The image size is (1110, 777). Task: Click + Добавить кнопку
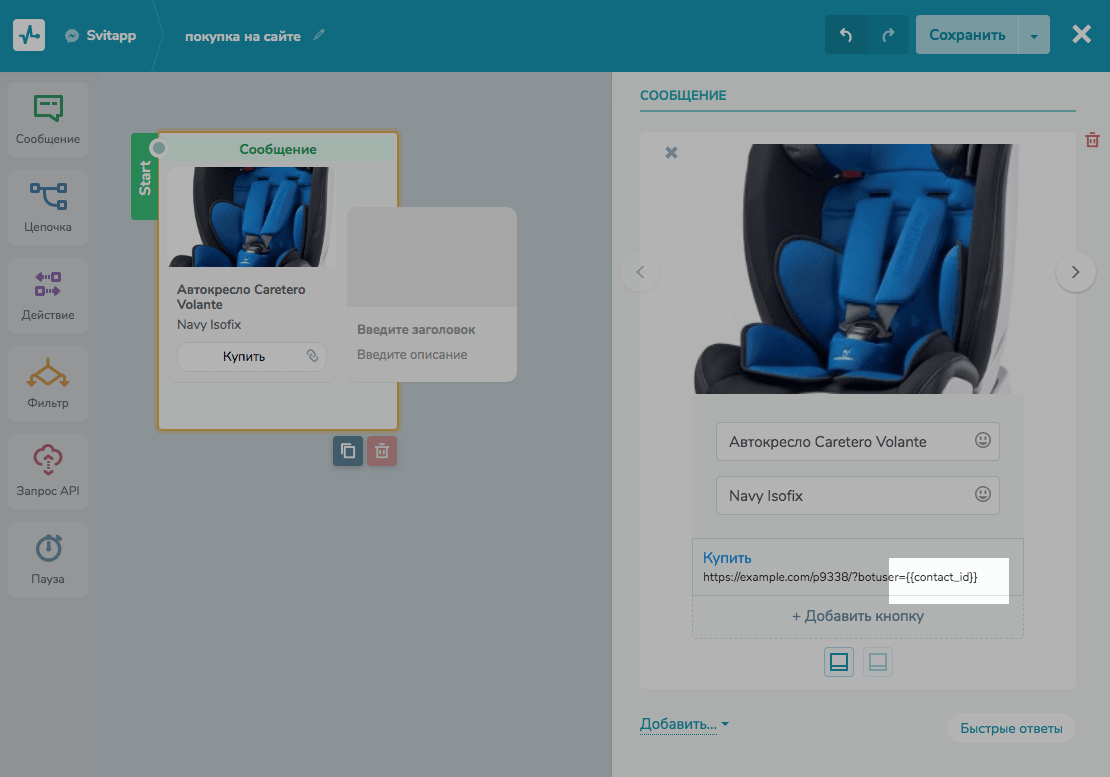[x=857, y=616]
